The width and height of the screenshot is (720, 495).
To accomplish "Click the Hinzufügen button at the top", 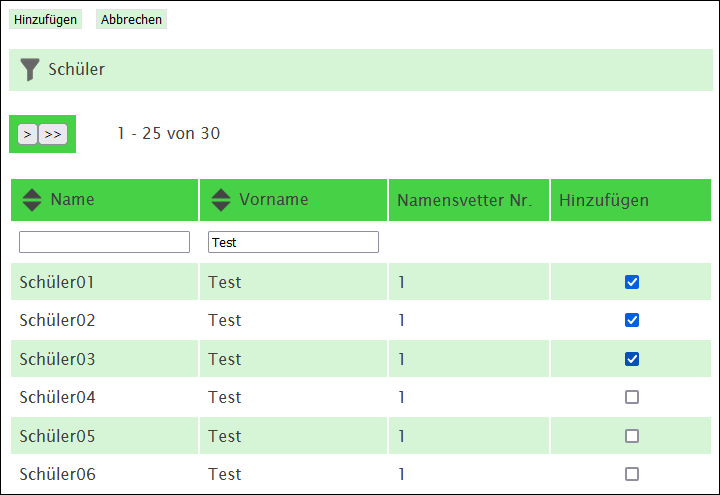I will tap(45, 19).
